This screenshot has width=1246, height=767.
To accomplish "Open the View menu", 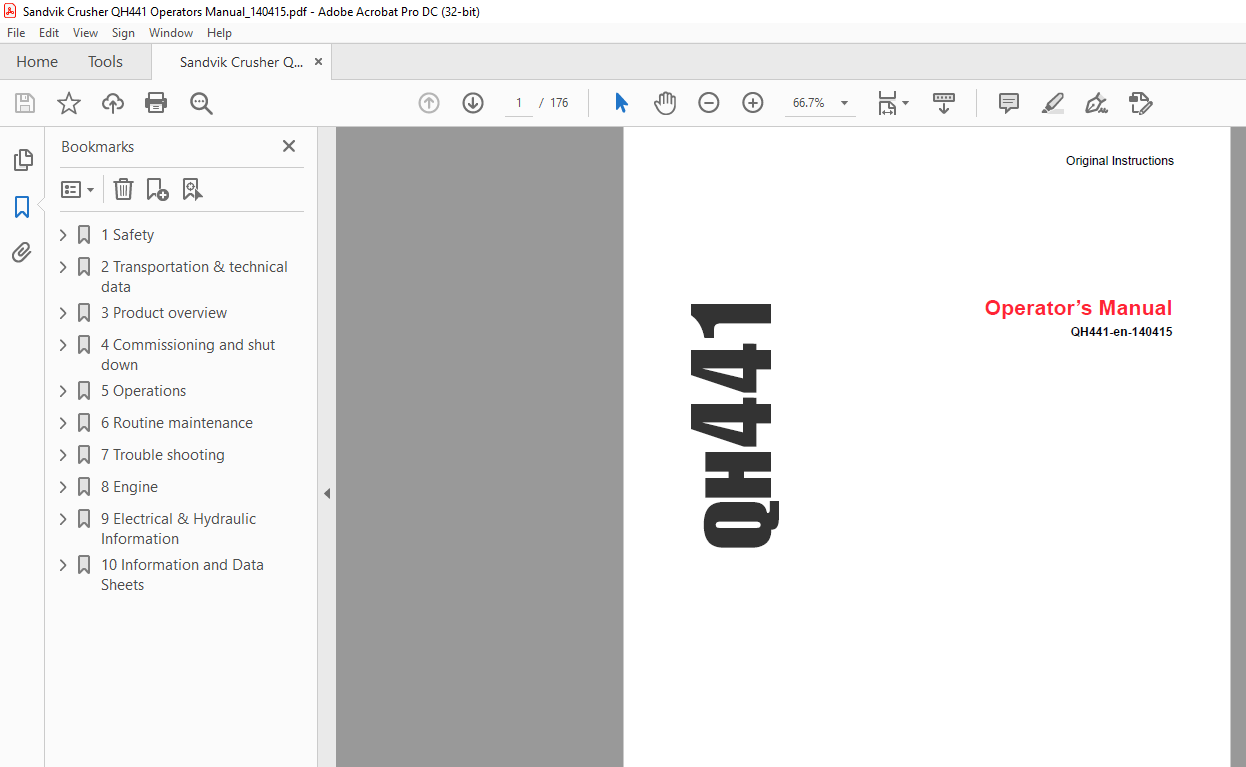I will pos(85,33).
